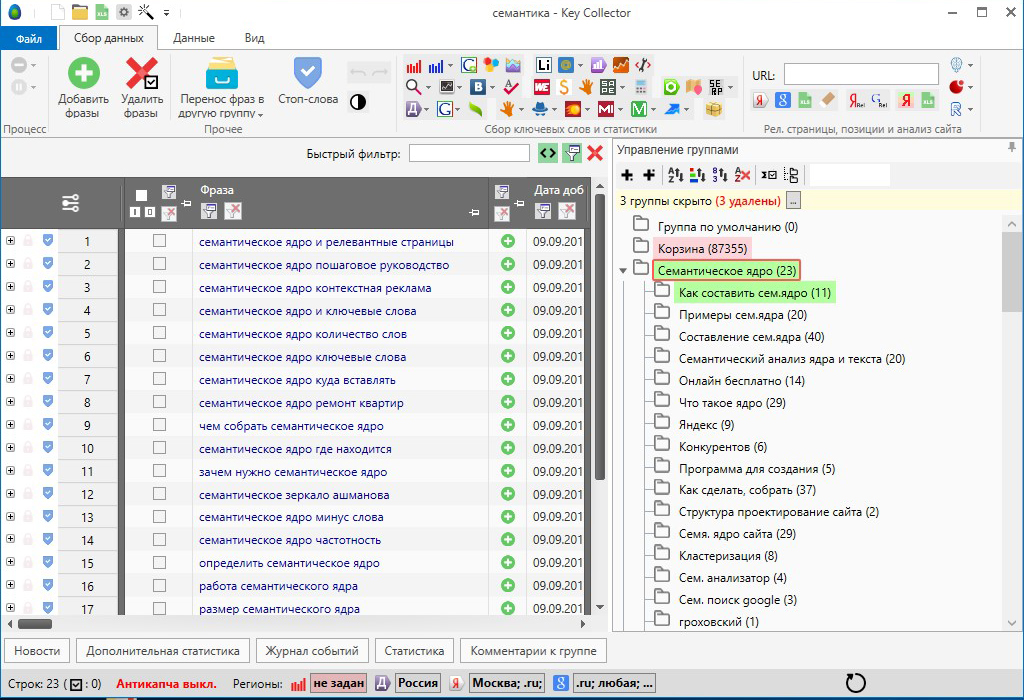
Task: Tick checkbox for 'семантическое зеркало ашманова'
Action: (159, 494)
